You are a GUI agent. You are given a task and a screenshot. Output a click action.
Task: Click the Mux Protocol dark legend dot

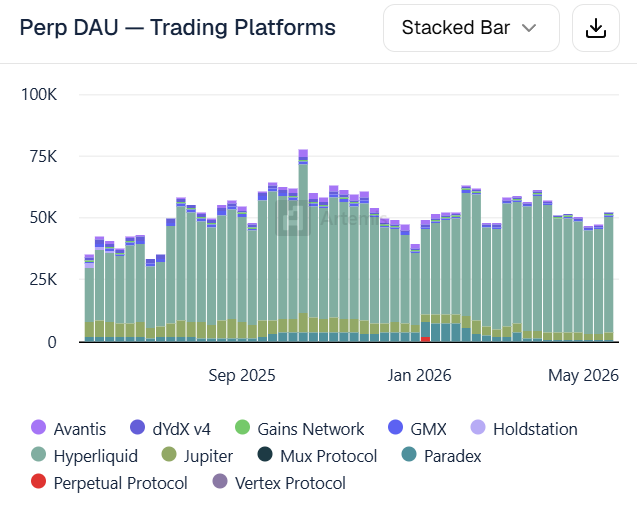click(x=265, y=454)
